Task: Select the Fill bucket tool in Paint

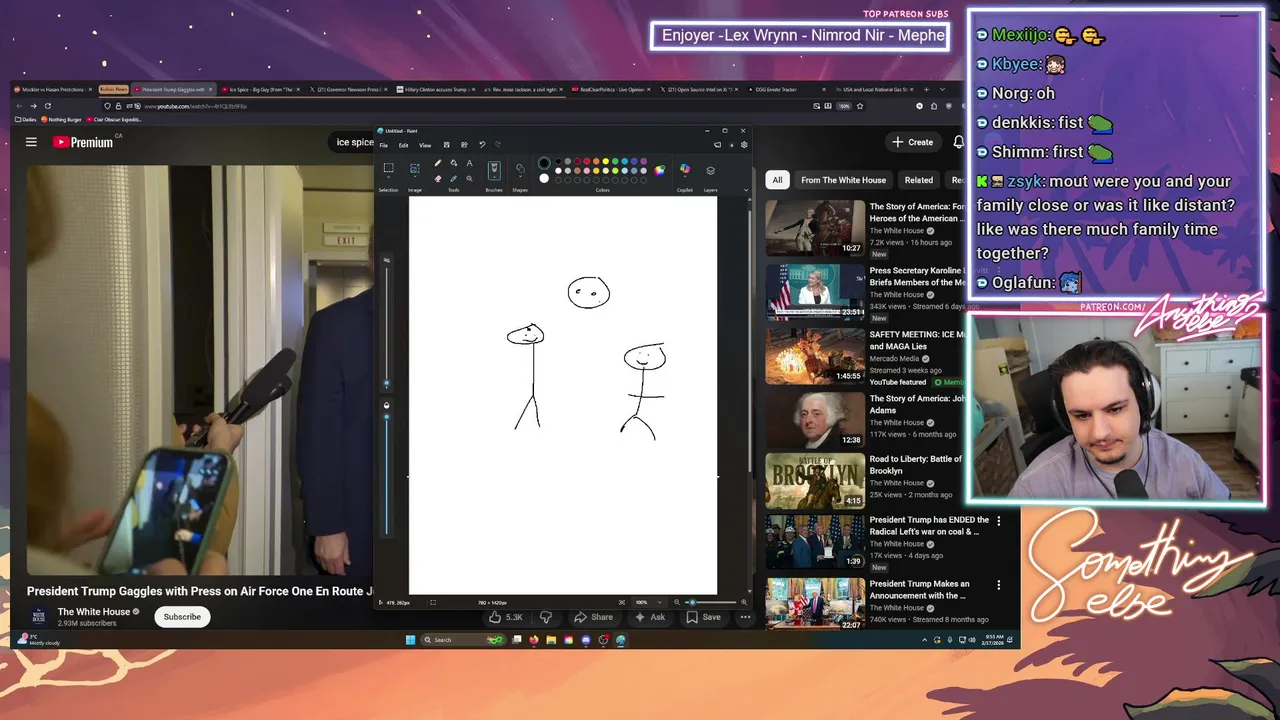Action: [x=454, y=162]
